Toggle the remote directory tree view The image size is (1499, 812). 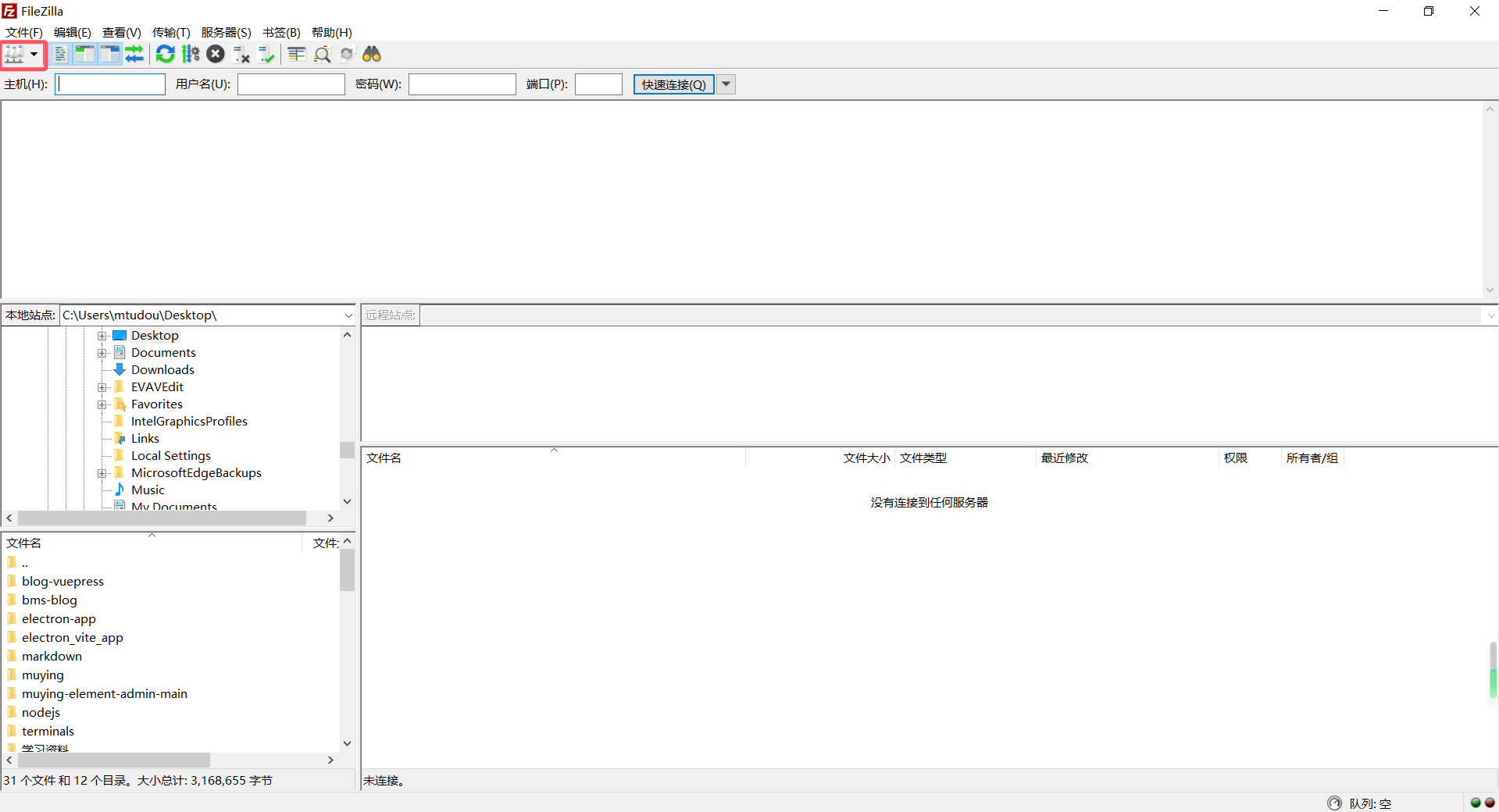110,54
